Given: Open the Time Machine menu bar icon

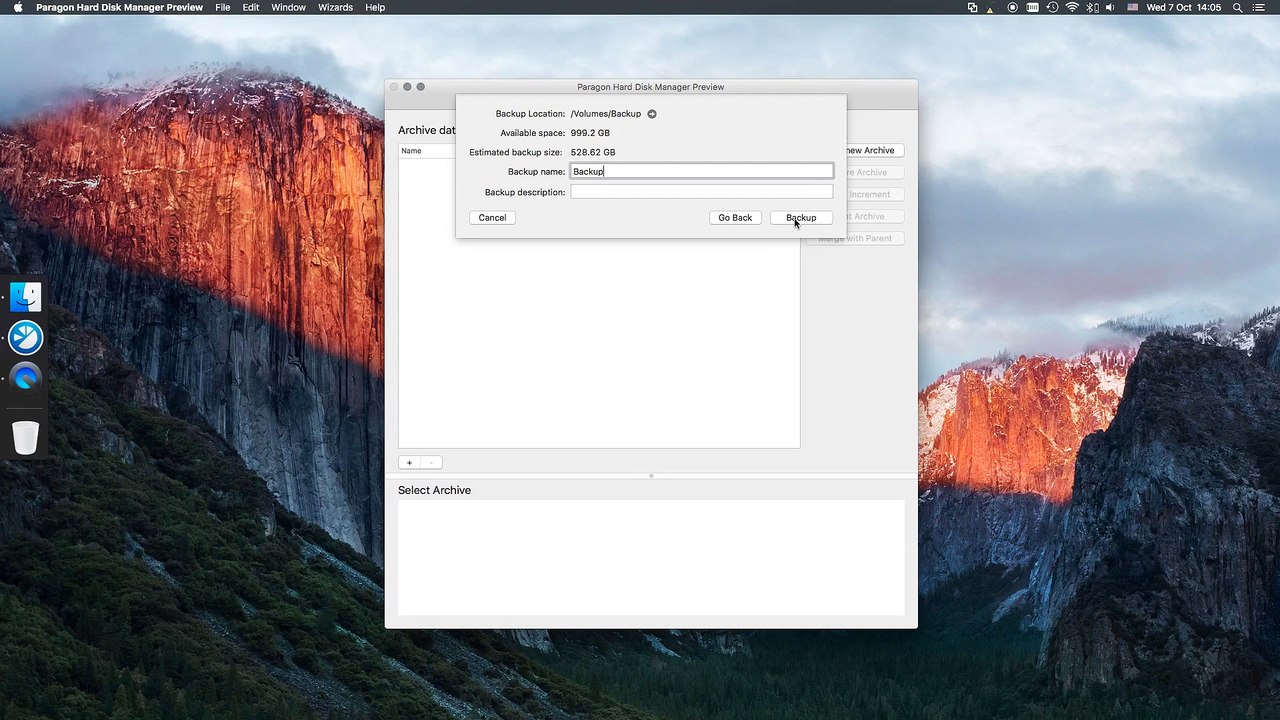Looking at the screenshot, I should point(1052,7).
